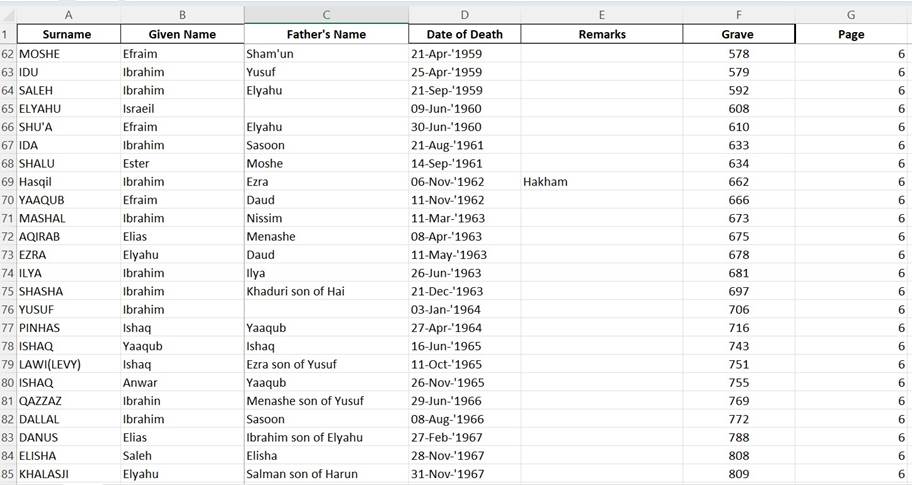912x485 pixels.
Task: Select column A header
Action: 67,15
